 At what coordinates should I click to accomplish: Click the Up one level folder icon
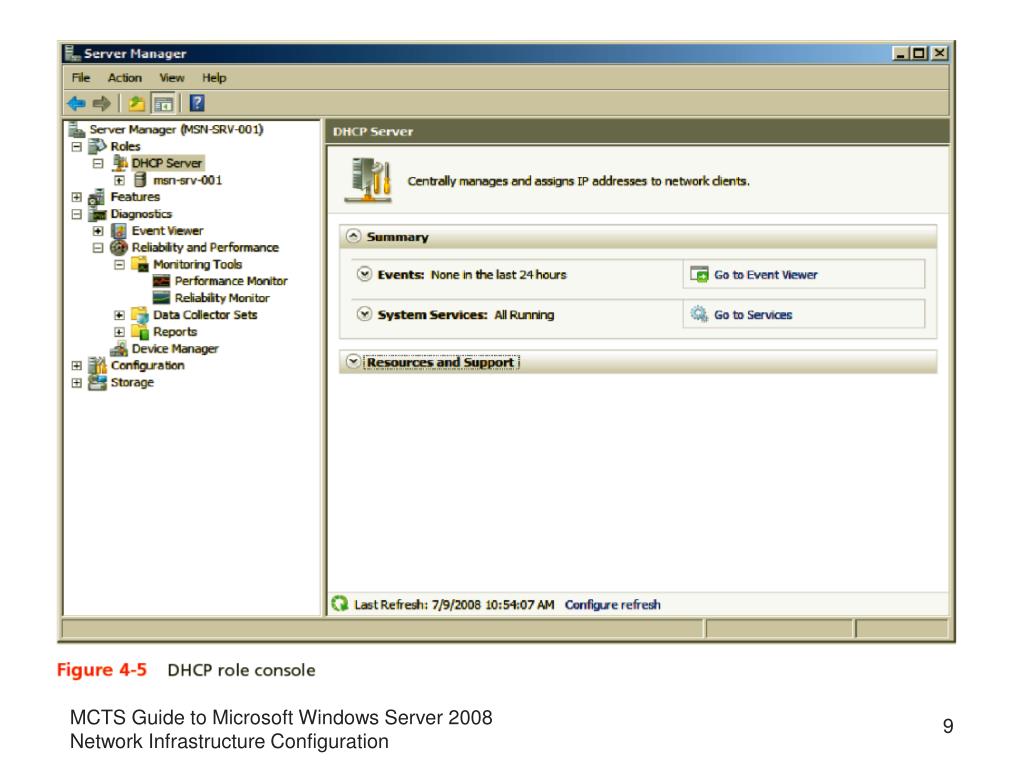136,103
